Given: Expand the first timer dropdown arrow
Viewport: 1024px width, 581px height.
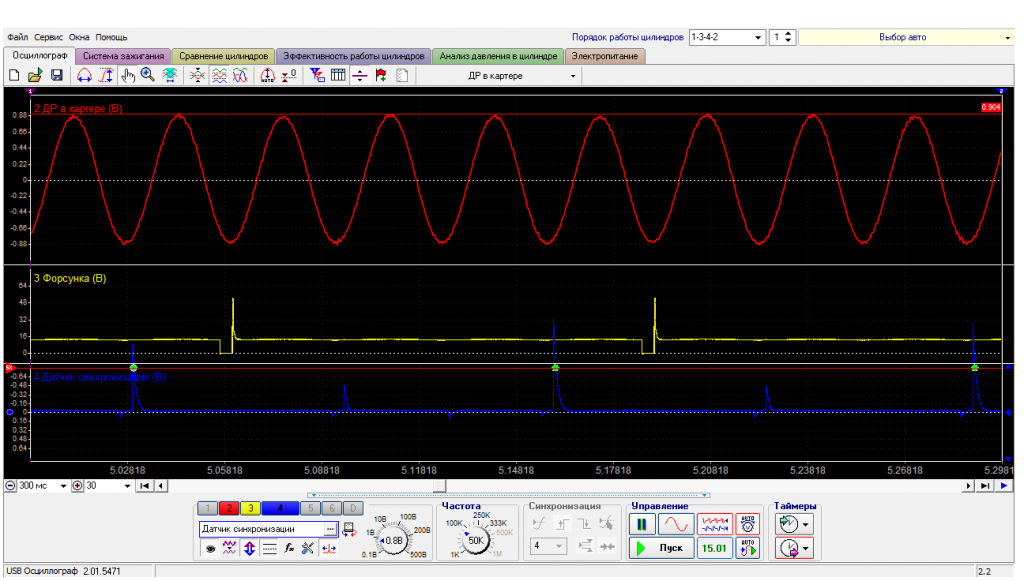Looking at the screenshot, I should [x=806, y=525].
